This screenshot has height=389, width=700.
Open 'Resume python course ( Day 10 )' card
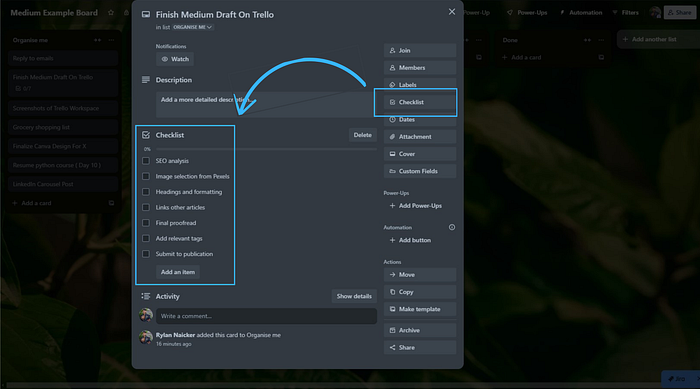tap(63, 165)
